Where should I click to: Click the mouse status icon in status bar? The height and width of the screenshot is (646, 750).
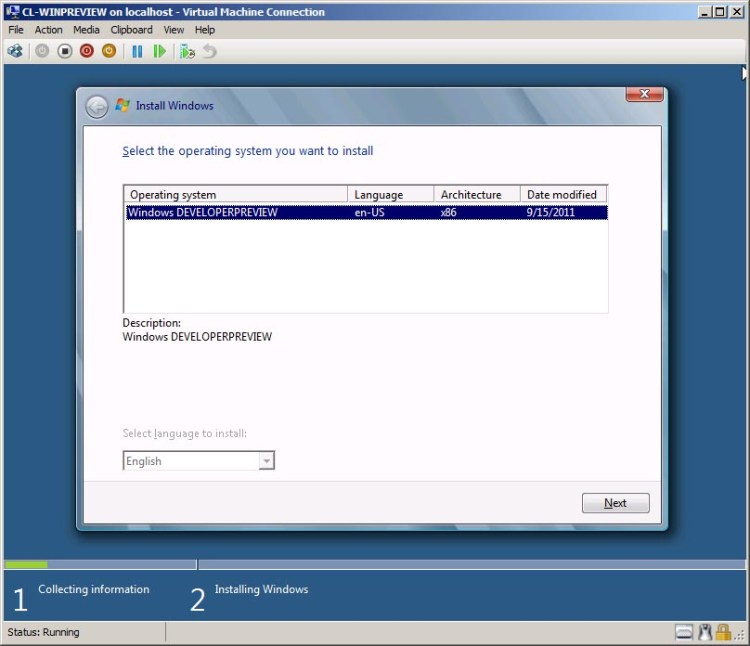pyautogui.click(x=704, y=632)
